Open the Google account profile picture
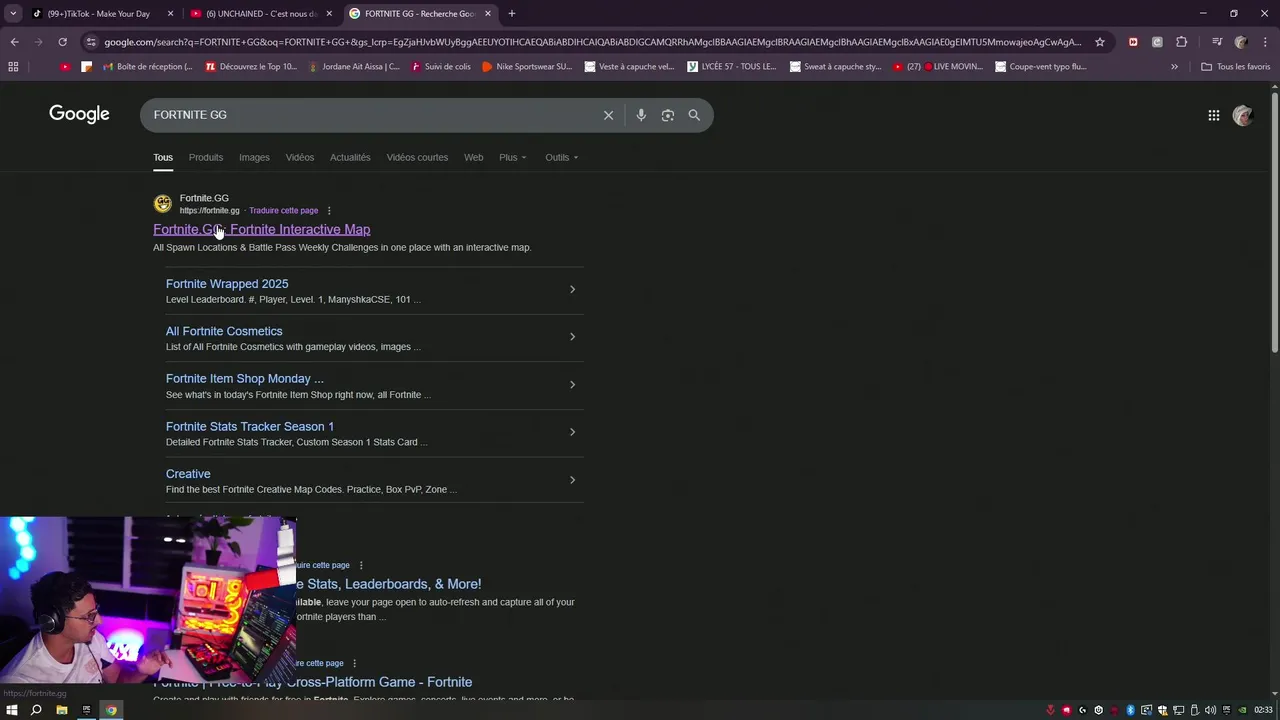Image resolution: width=1280 pixels, height=720 pixels. [x=1243, y=115]
